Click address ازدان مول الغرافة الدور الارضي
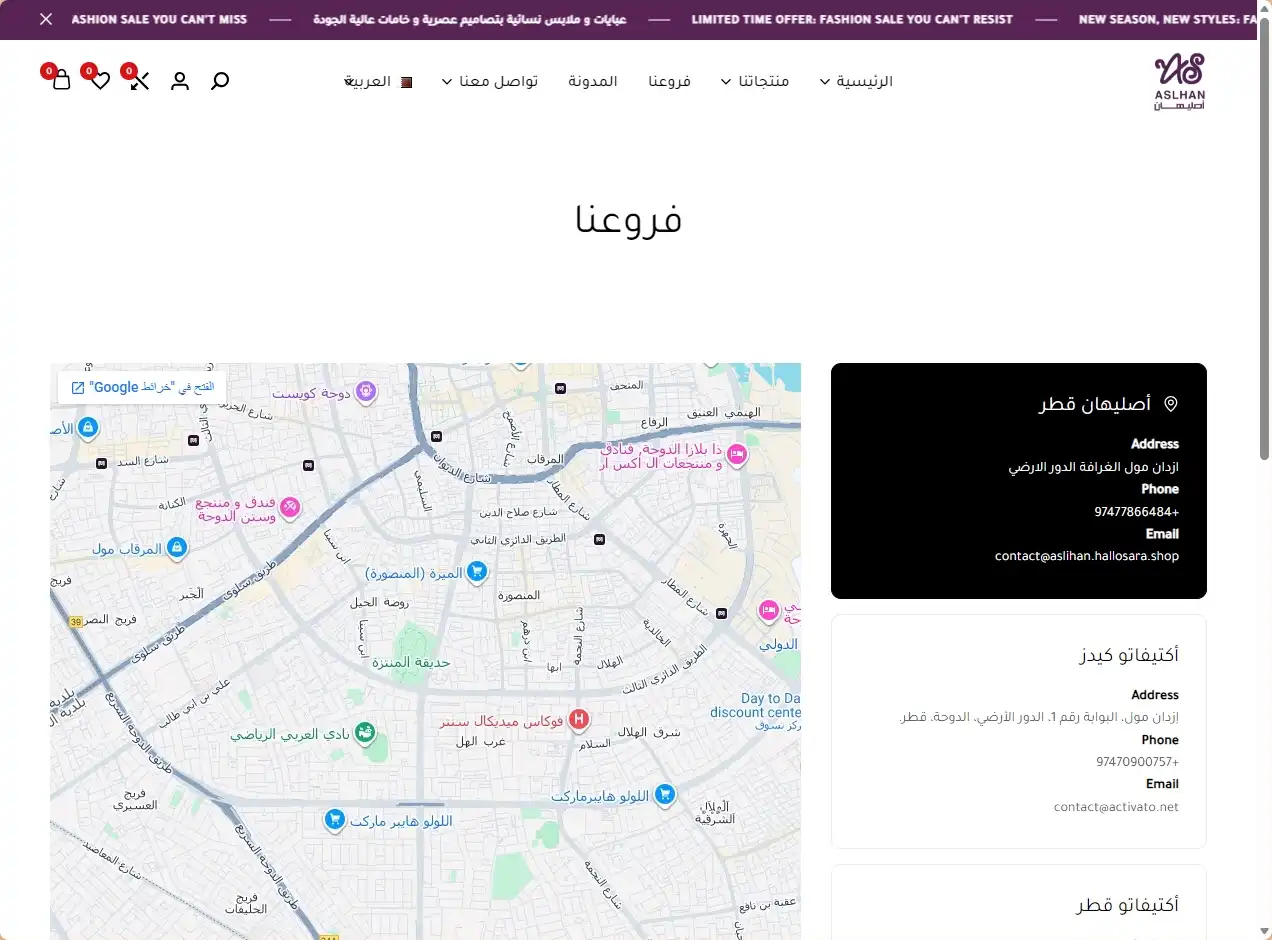Image resolution: width=1272 pixels, height=940 pixels. coord(1094,467)
